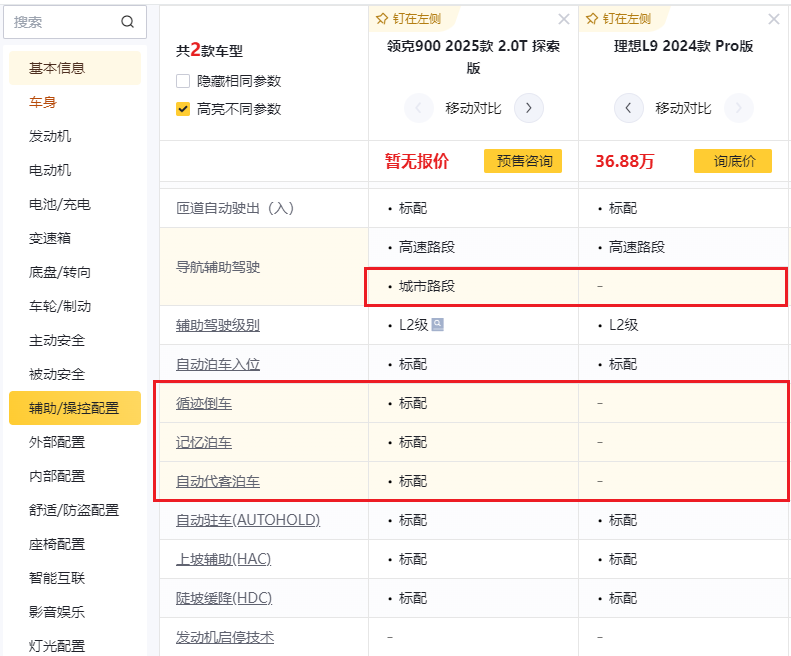This screenshot has width=791, height=656.
Task: Open 被动安全 in the sidebar
Action: pyautogui.click(x=57, y=374)
